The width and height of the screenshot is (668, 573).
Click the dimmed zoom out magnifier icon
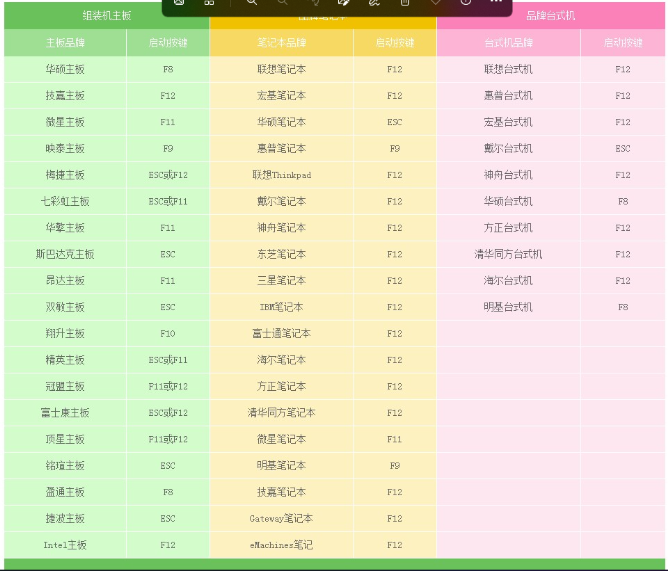[282, 3]
